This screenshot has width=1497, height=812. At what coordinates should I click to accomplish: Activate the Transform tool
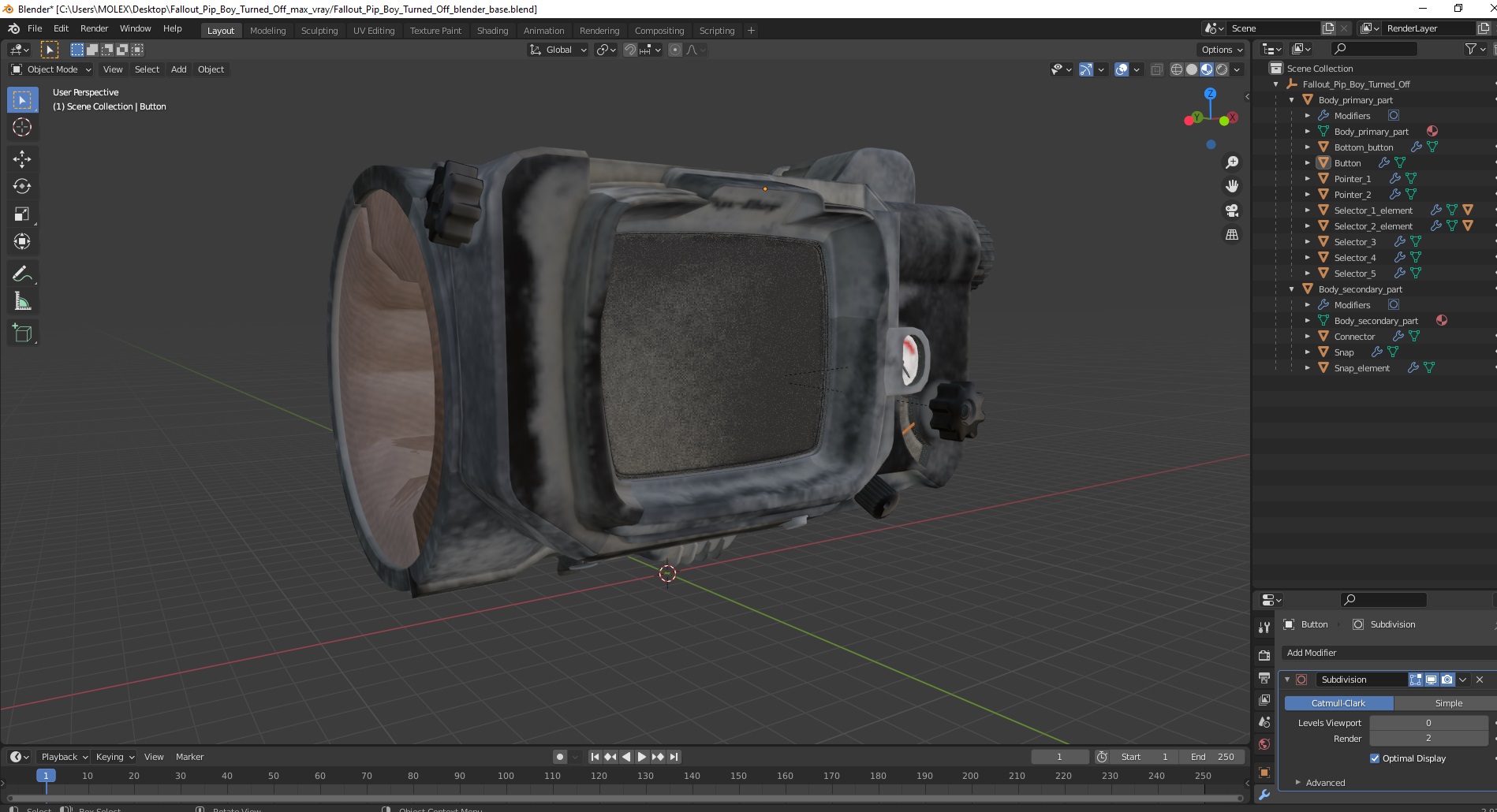(x=22, y=241)
